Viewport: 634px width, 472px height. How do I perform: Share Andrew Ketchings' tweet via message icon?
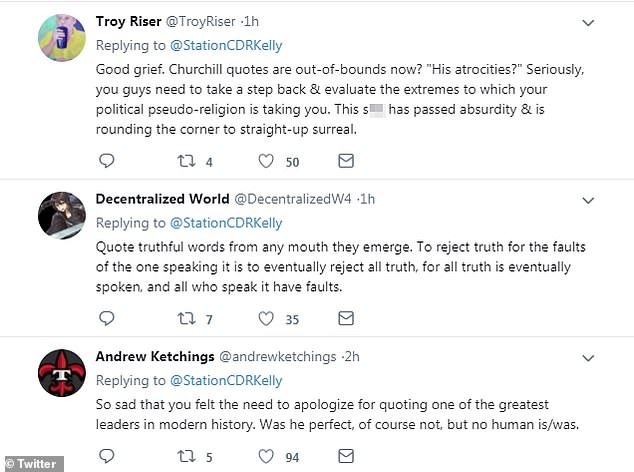point(346,457)
